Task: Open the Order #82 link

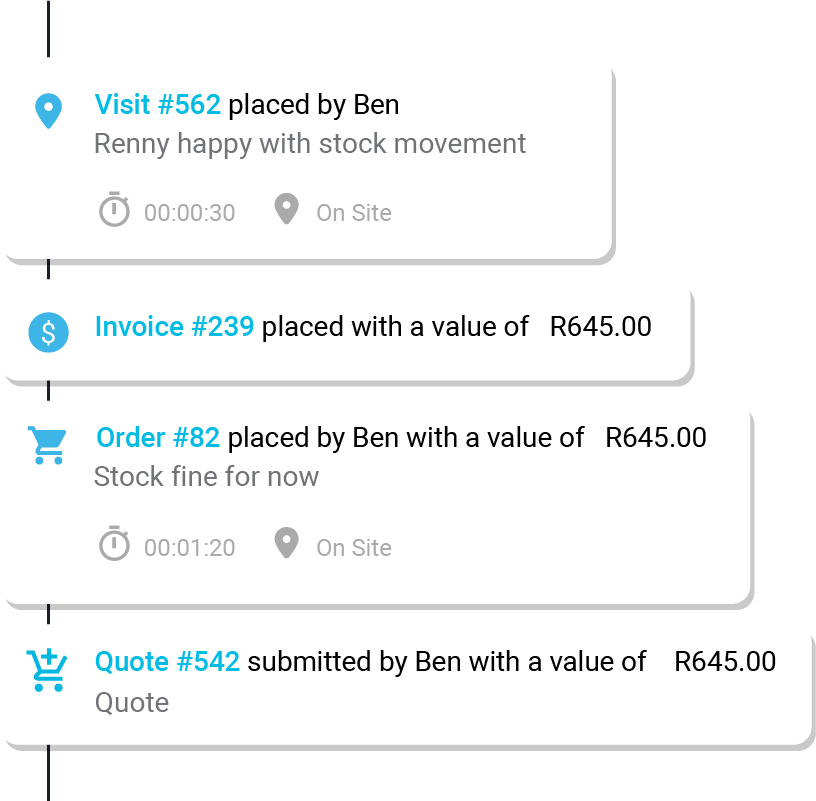Action: [x=155, y=437]
